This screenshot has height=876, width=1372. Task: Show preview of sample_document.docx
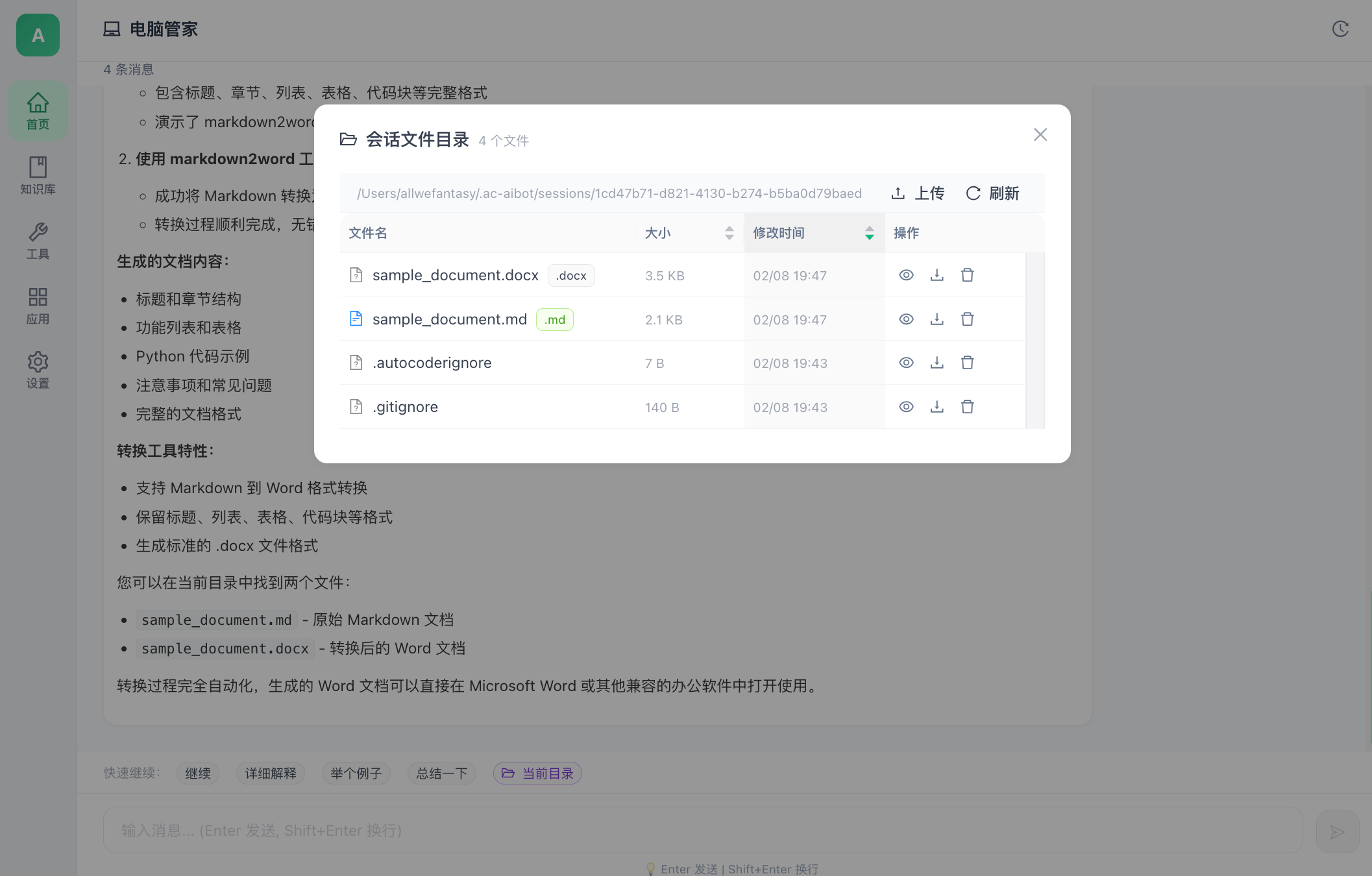(x=906, y=274)
